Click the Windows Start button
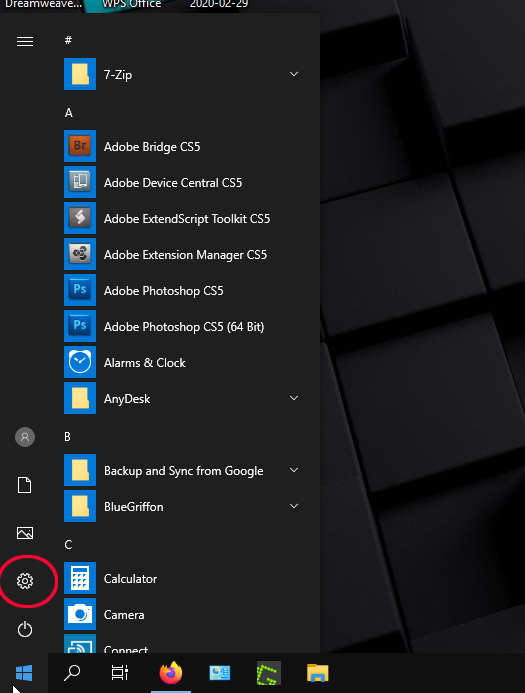The width and height of the screenshot is (525, 693). 24,673
